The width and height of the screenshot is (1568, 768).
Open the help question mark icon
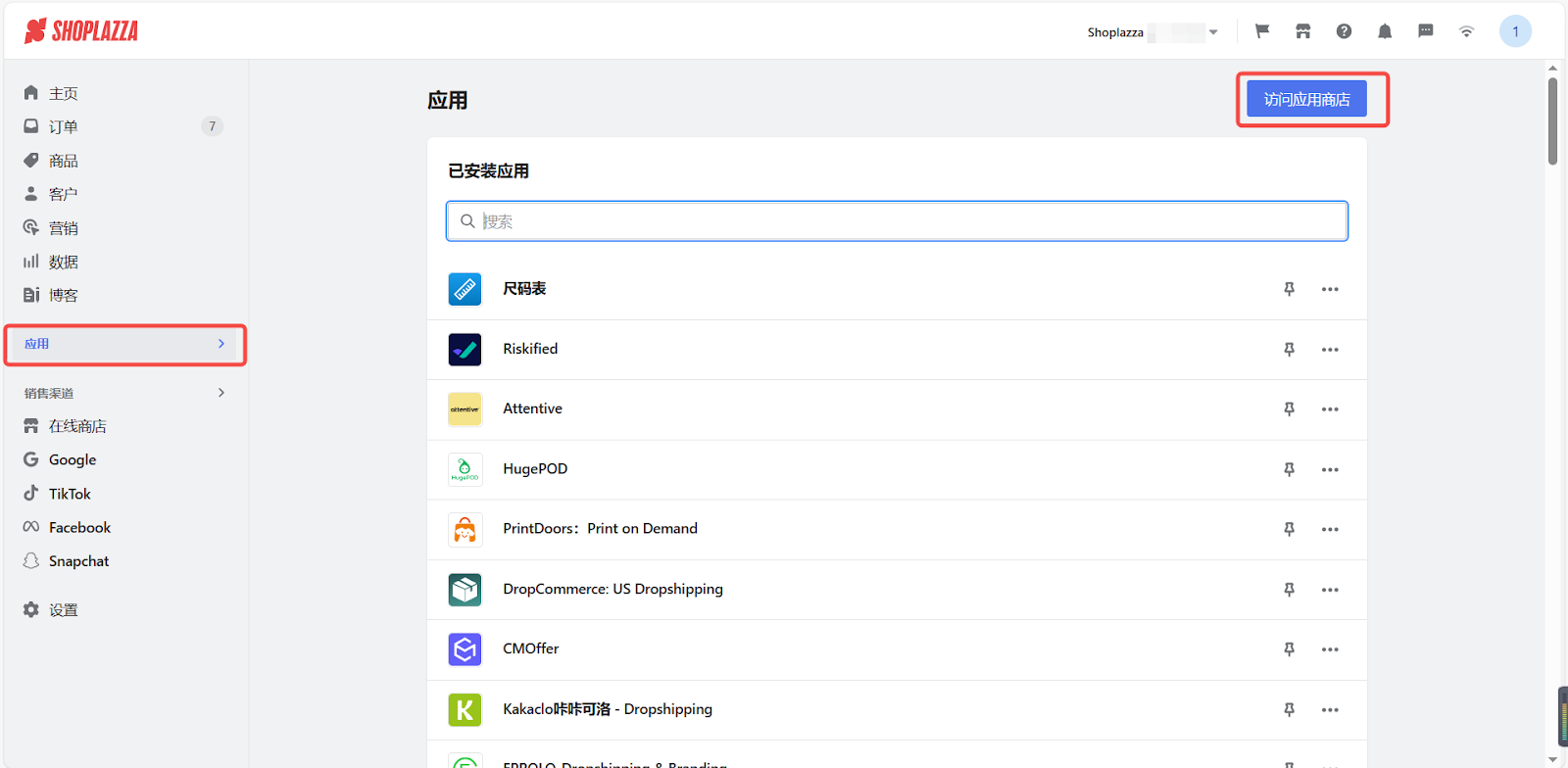click(x=1345, y=31)
